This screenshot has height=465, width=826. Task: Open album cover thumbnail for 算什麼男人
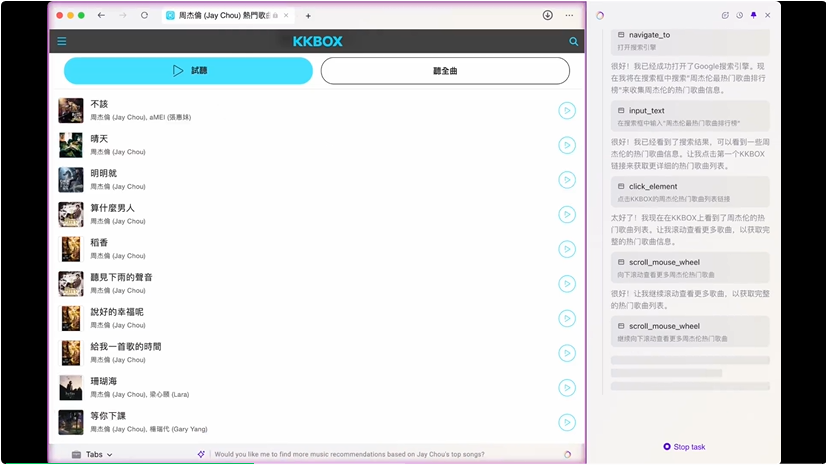pos(71,214)
